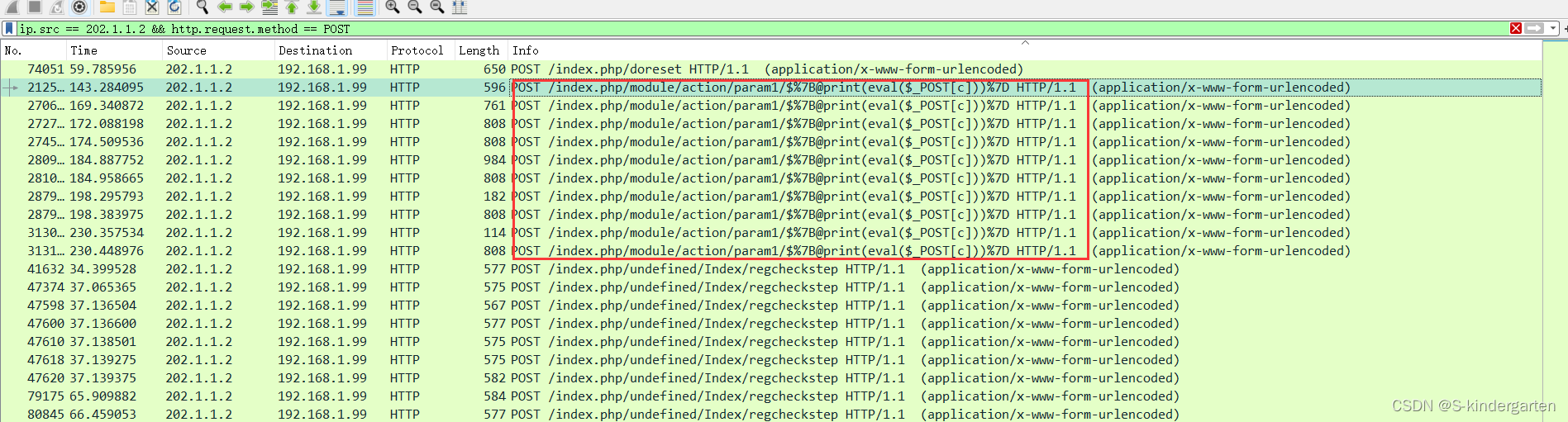Select packet number 41632

tap(770, 269)
